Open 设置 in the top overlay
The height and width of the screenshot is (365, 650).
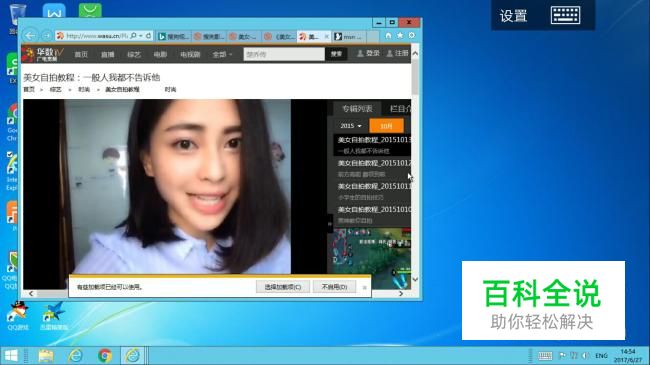point(513,16)
